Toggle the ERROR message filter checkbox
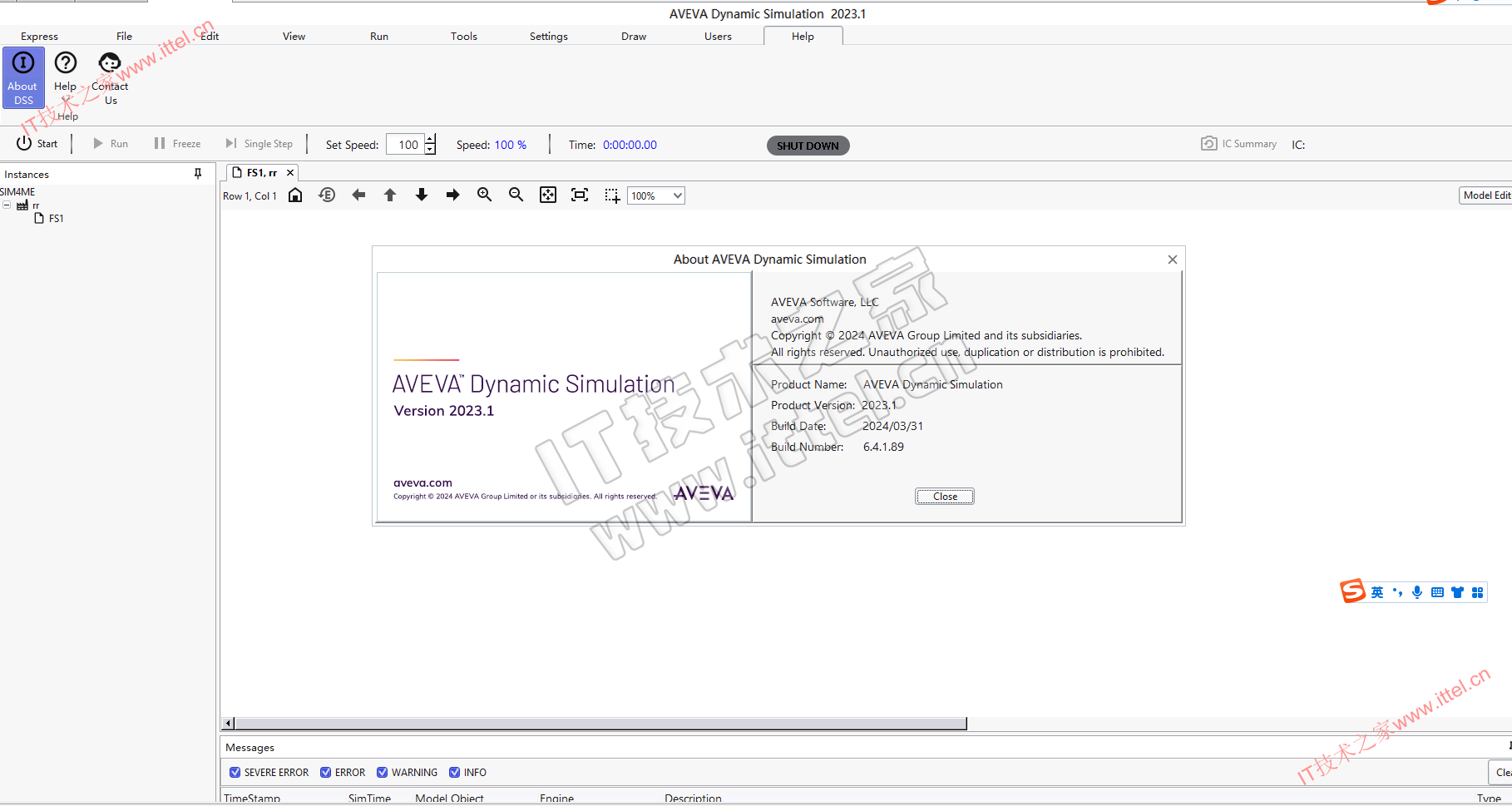 click(326, 772)
